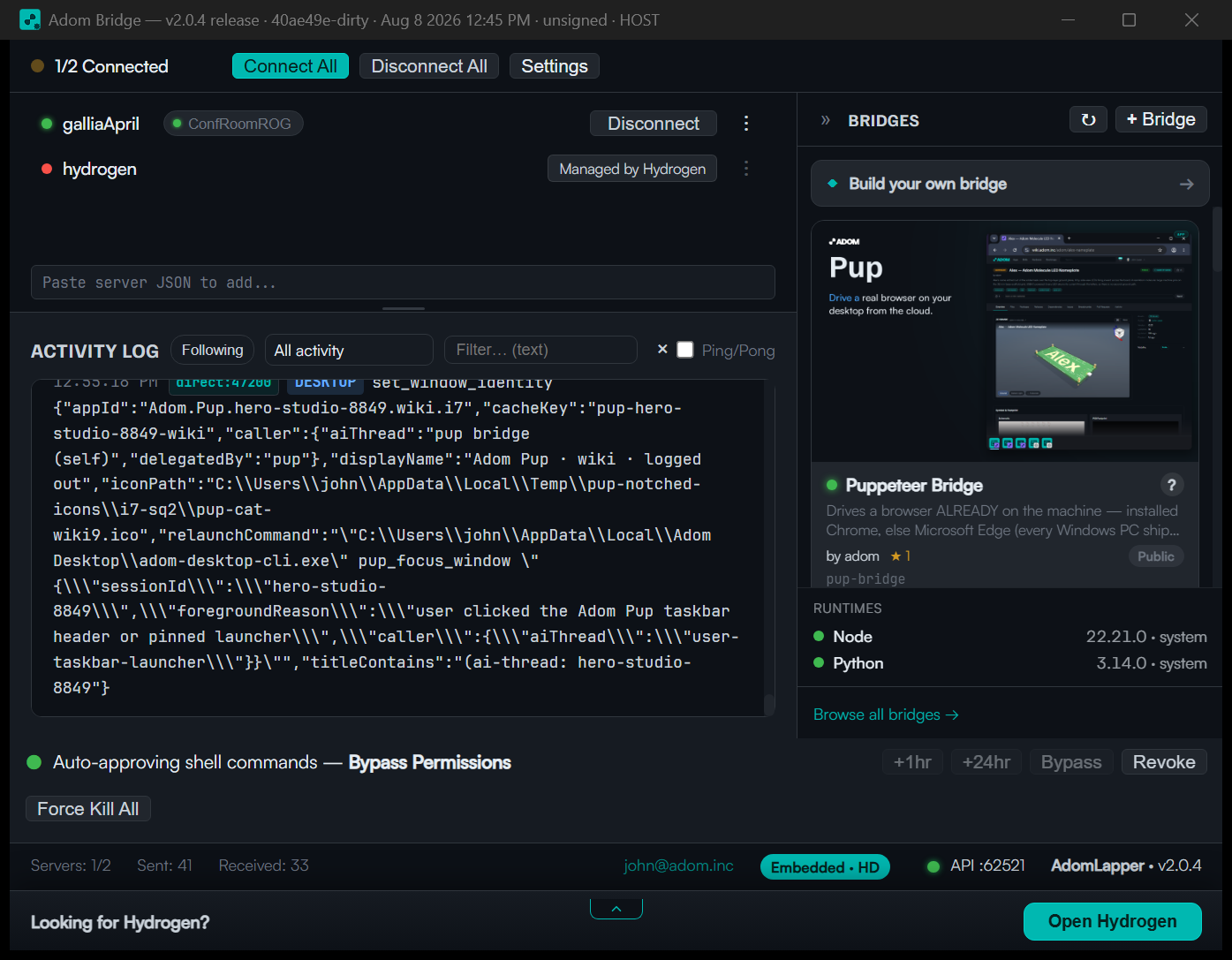The width and height of the screenshot is (1232, 960).
Task: Open the Puppeteer Bridge help question mark
Action: click(1171, 485)
